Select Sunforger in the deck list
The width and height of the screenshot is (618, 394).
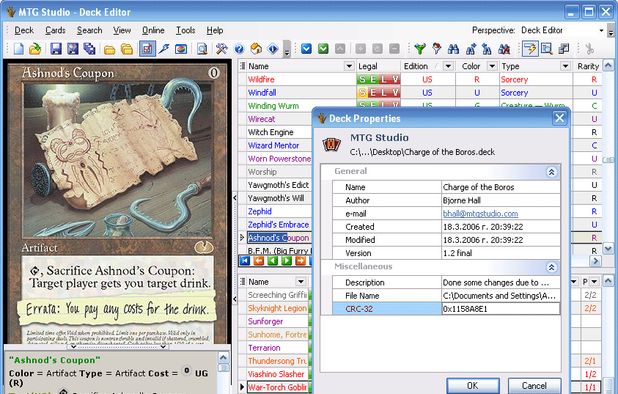point(275,322)
